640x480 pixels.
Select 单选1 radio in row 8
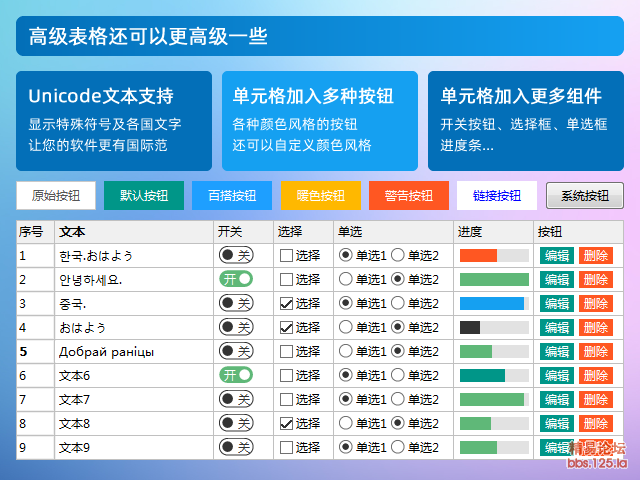coord(345,423)
